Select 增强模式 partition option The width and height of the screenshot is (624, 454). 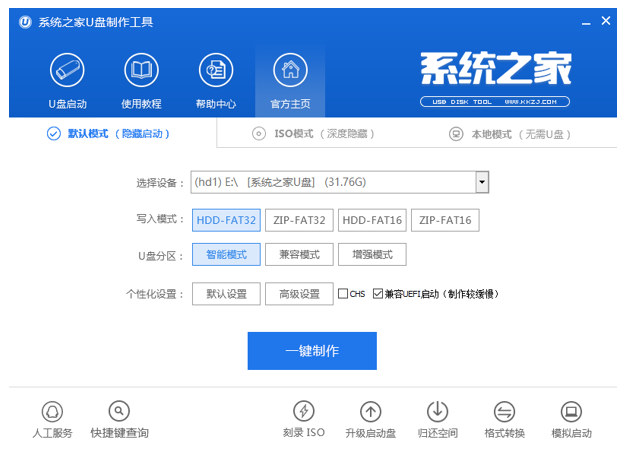[372, 254]
